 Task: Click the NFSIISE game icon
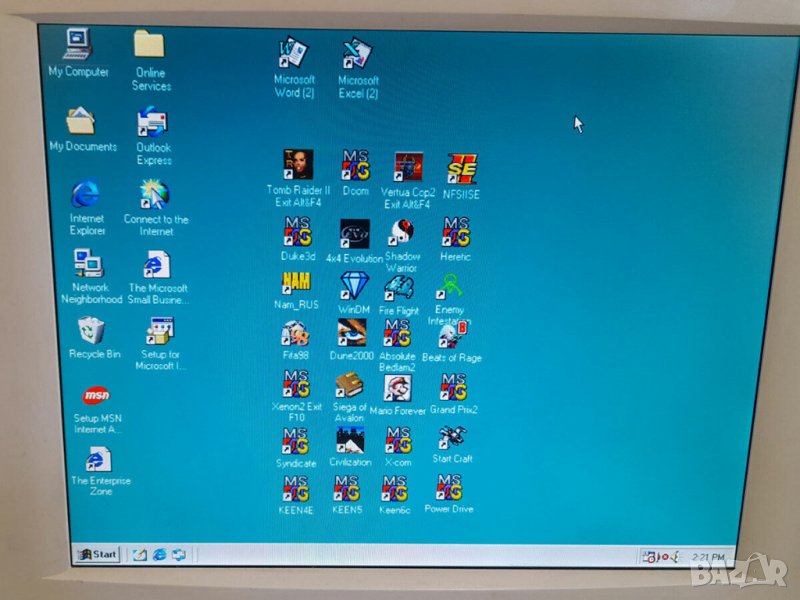pos(461,168)
